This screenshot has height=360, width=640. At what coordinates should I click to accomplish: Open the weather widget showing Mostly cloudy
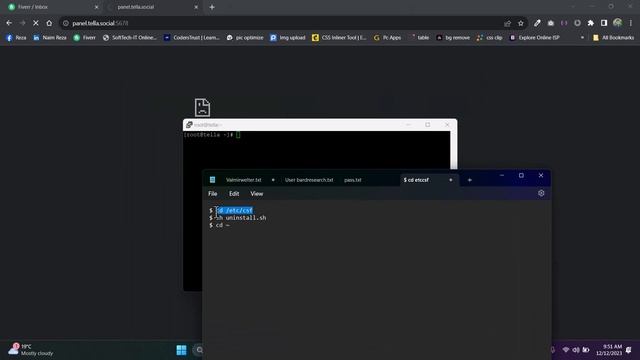(31, 350)
